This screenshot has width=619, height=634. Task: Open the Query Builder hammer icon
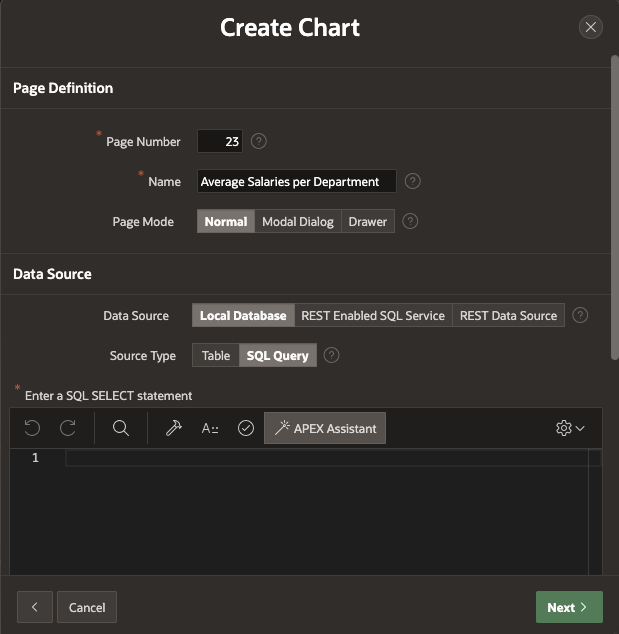pyautogui.click(x=173, y=428)
